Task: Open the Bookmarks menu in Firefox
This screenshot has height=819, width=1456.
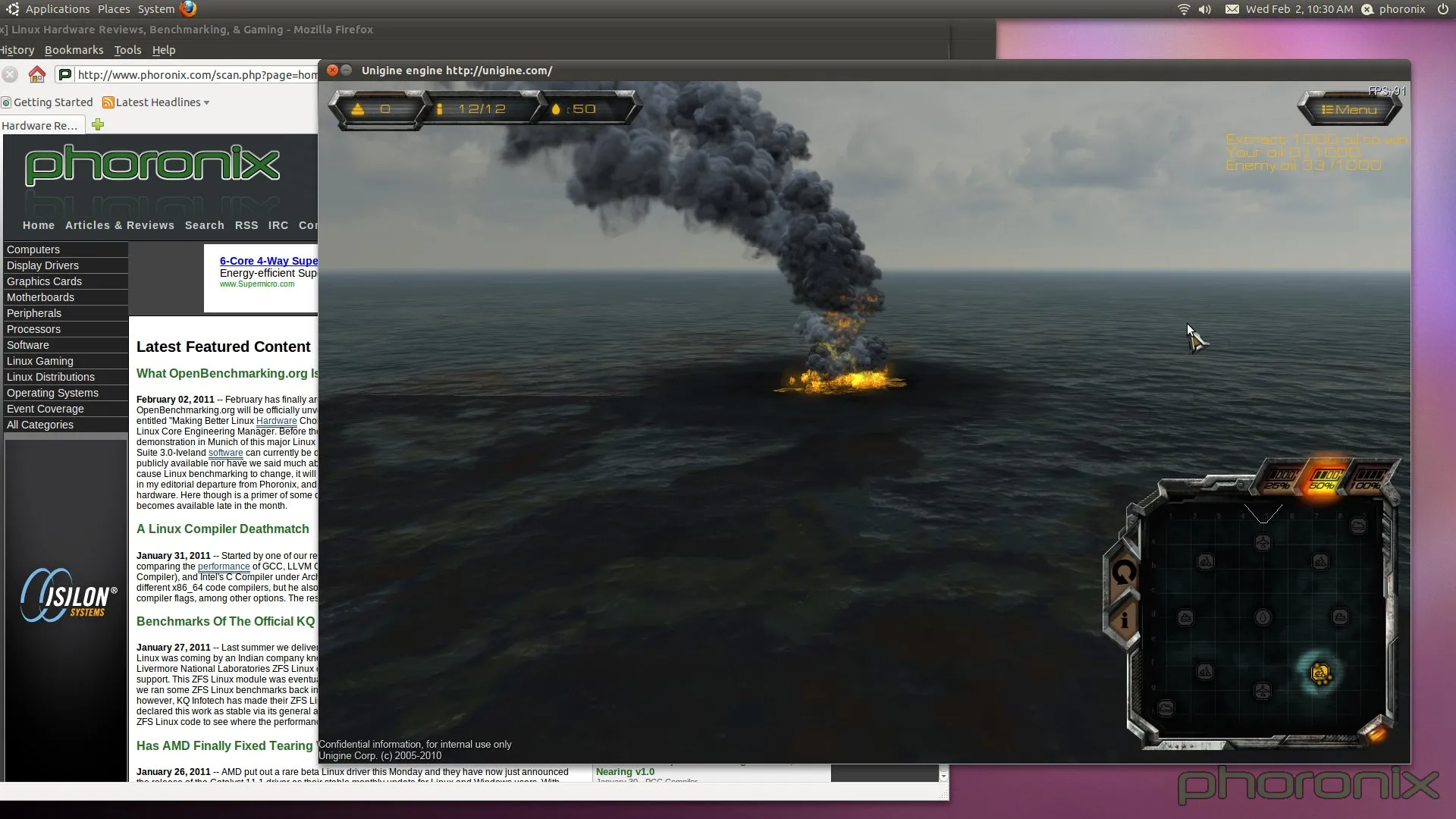Action: point(74,50)
